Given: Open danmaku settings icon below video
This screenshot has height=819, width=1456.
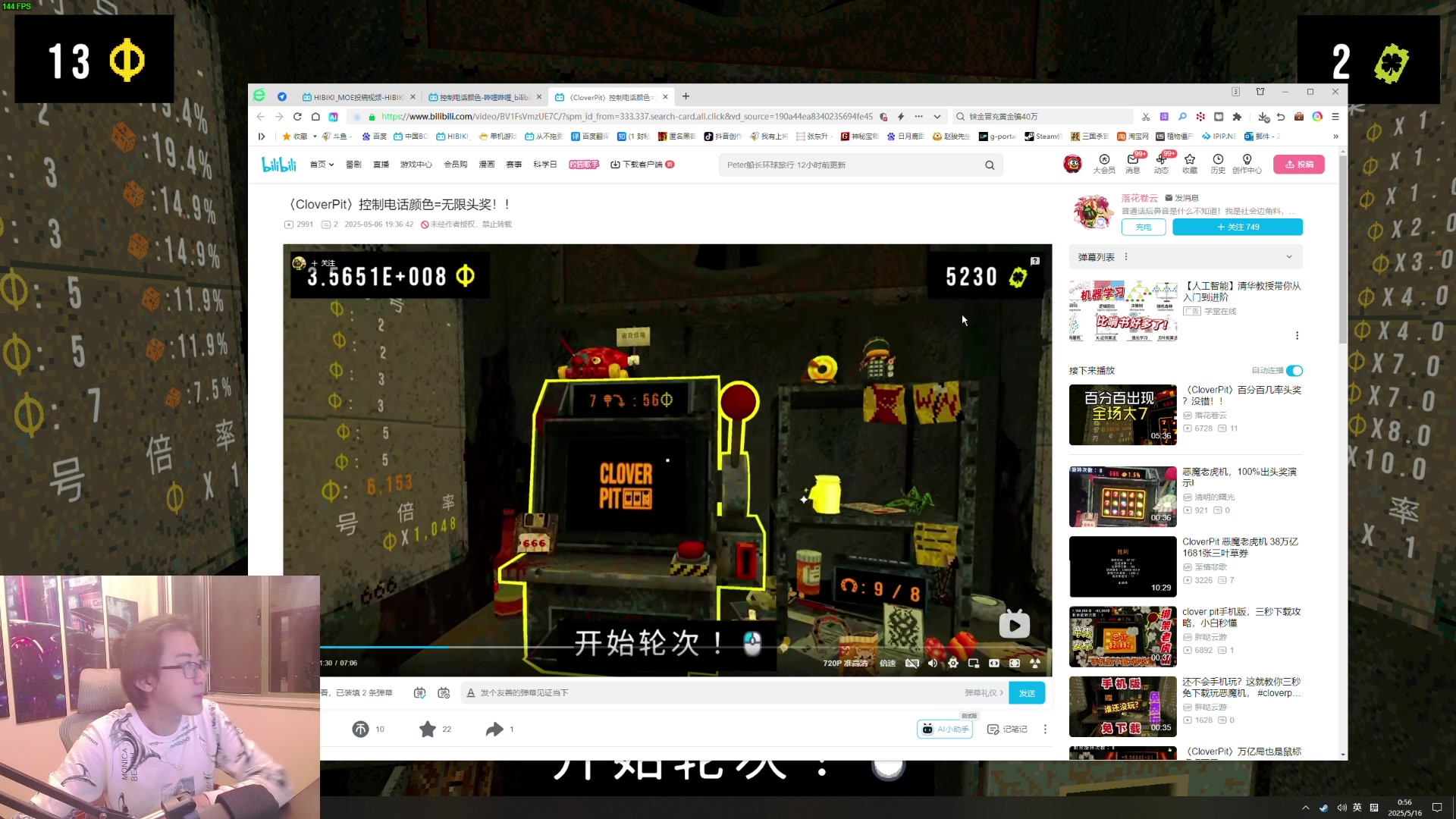Looking at the screenshot, I should [444, 693].
